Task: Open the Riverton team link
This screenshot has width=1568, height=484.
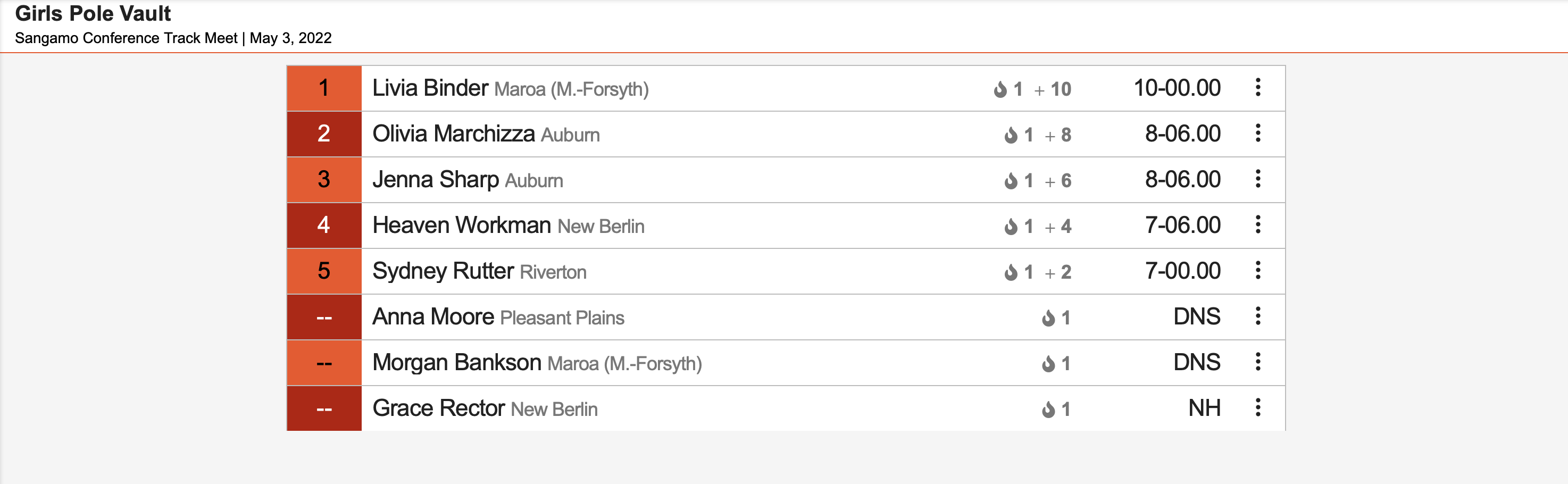Action: point(553,272)
